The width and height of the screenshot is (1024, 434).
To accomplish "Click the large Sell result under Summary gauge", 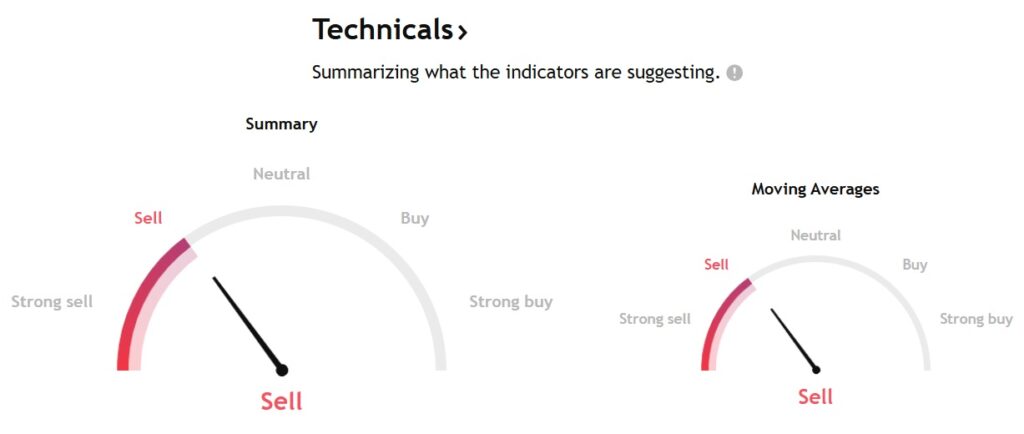I will pos(281,401).
